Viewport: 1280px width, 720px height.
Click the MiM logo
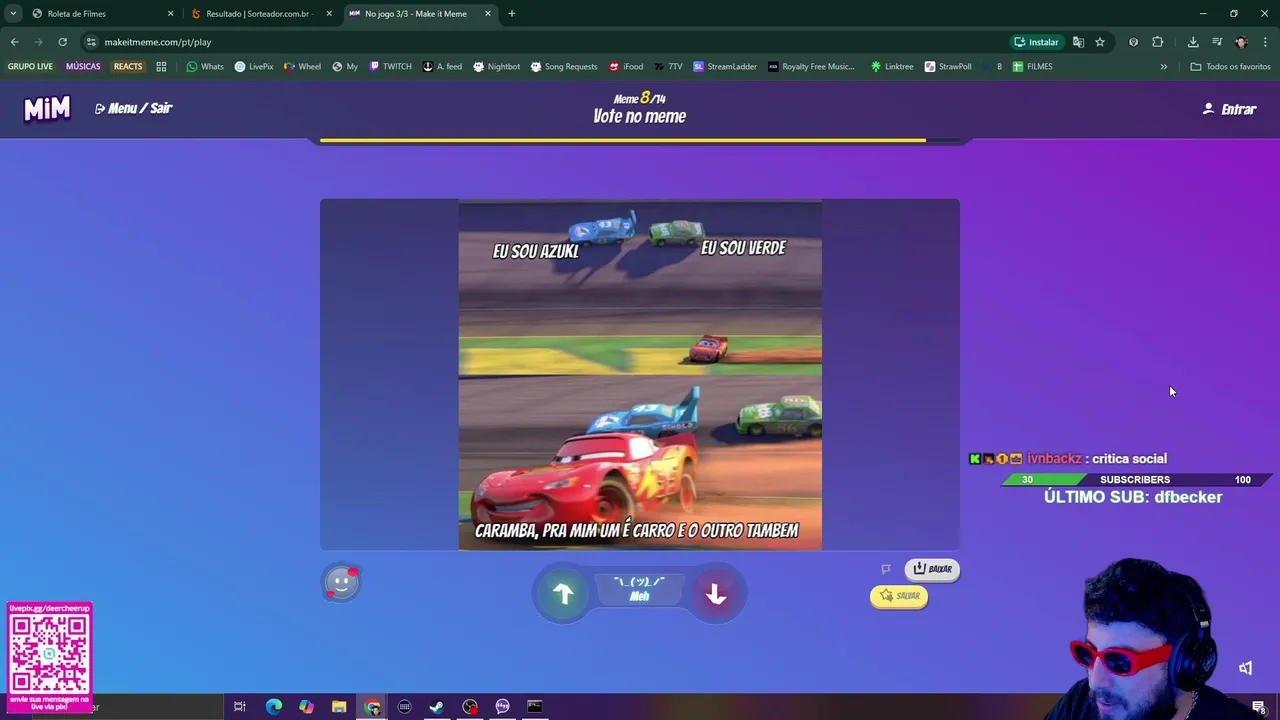click(47, 108)
